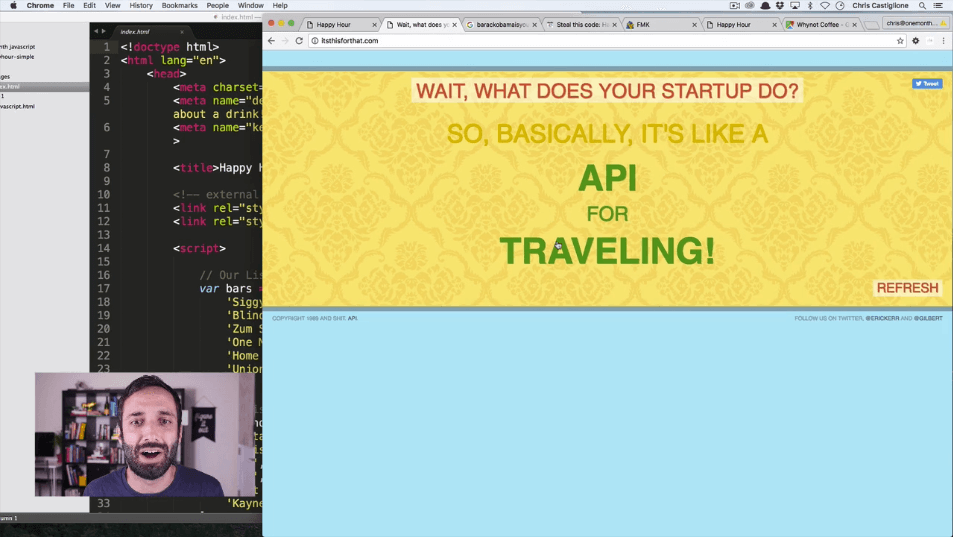Screen dimensions: 953x538
Task: Open the @GILBERT Twitter link
Action: pyautogui.click(x=928, y=319)
